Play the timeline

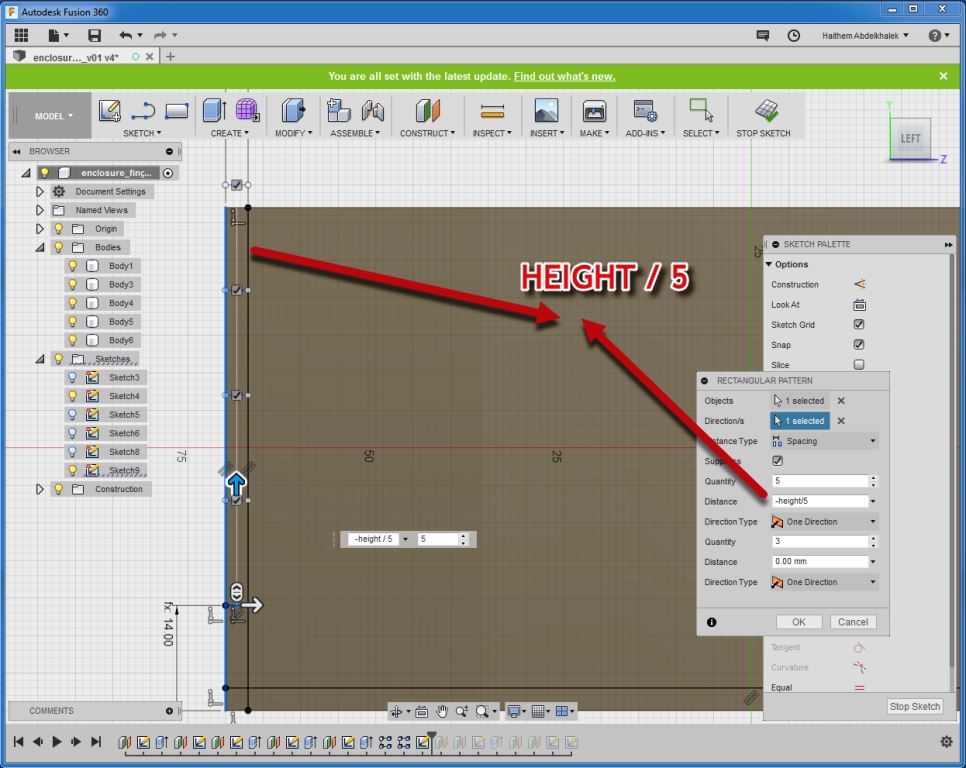pos(57,742)
